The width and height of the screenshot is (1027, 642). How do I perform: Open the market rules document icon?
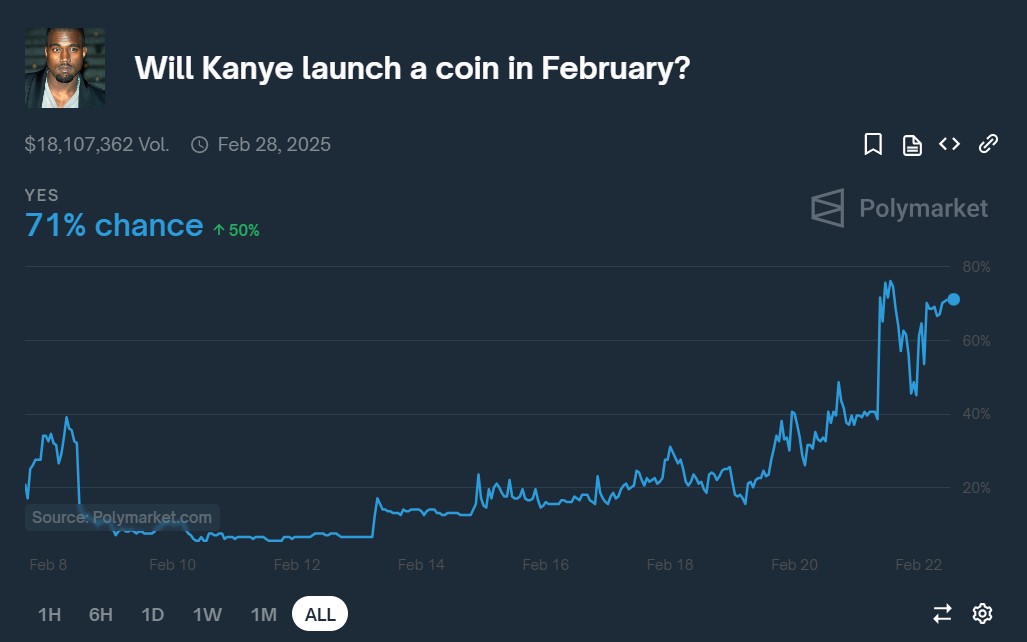coord(911,144)
